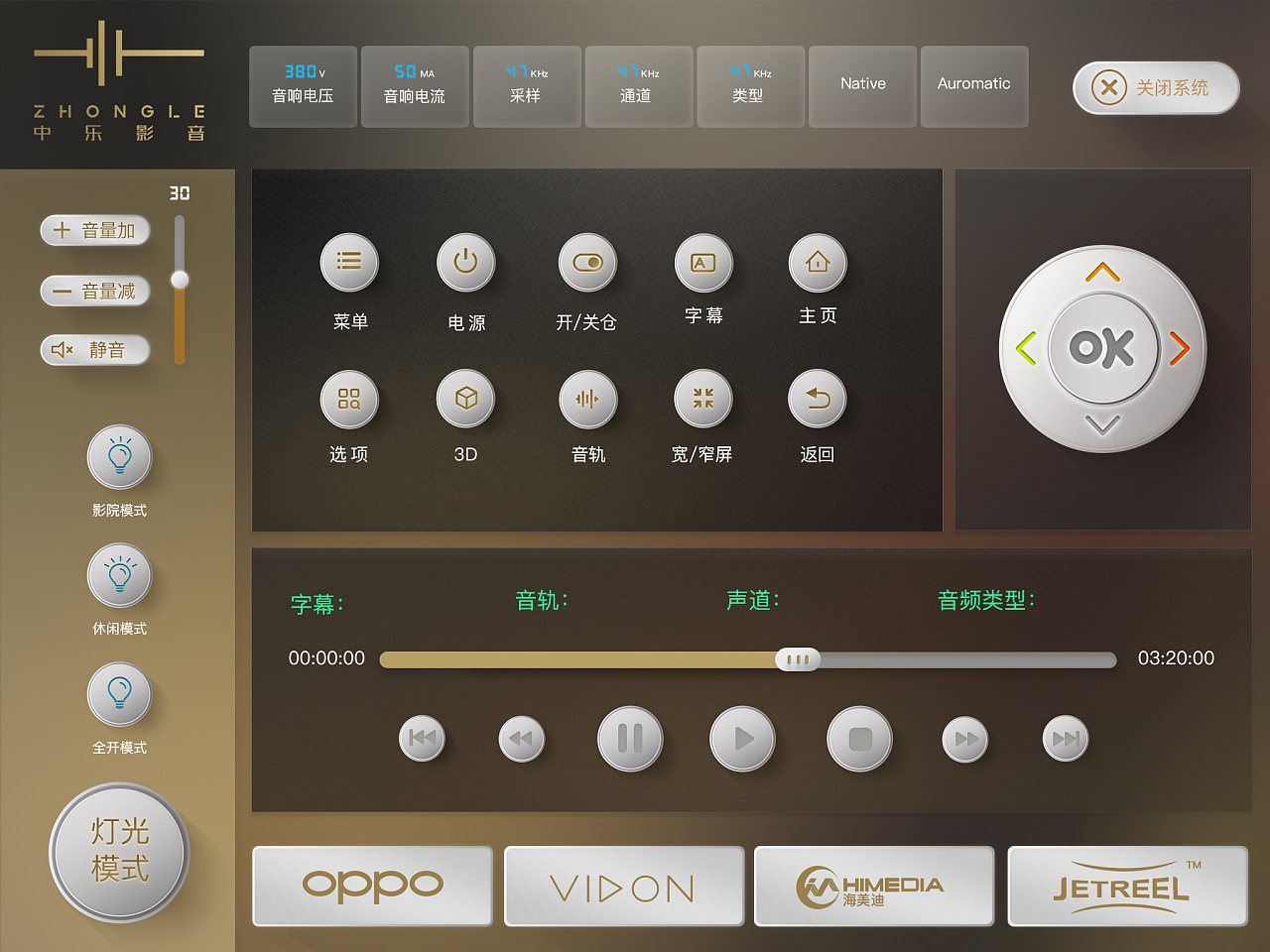Toggle 宽/窄屏 screen ratio icon

(x=703, y=399)
